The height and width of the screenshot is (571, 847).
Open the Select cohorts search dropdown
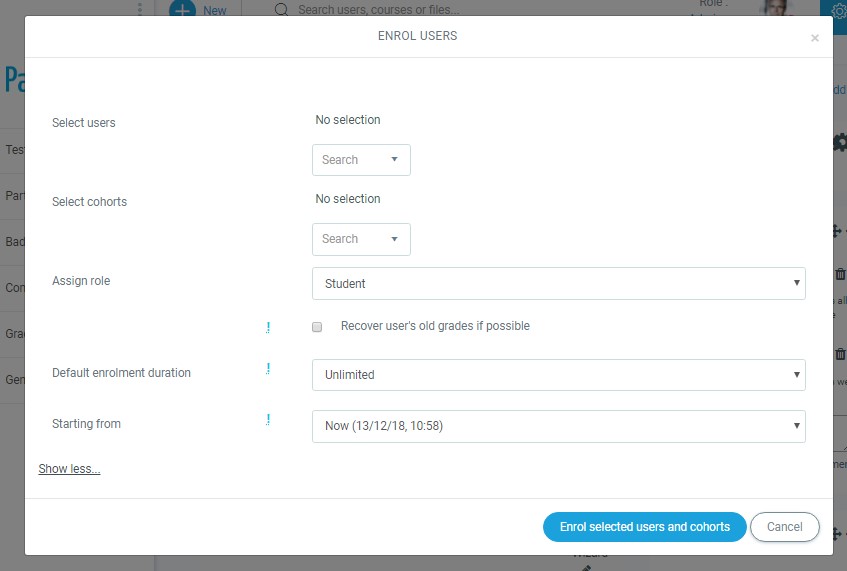pyautogui.click(x=361, y=240)
